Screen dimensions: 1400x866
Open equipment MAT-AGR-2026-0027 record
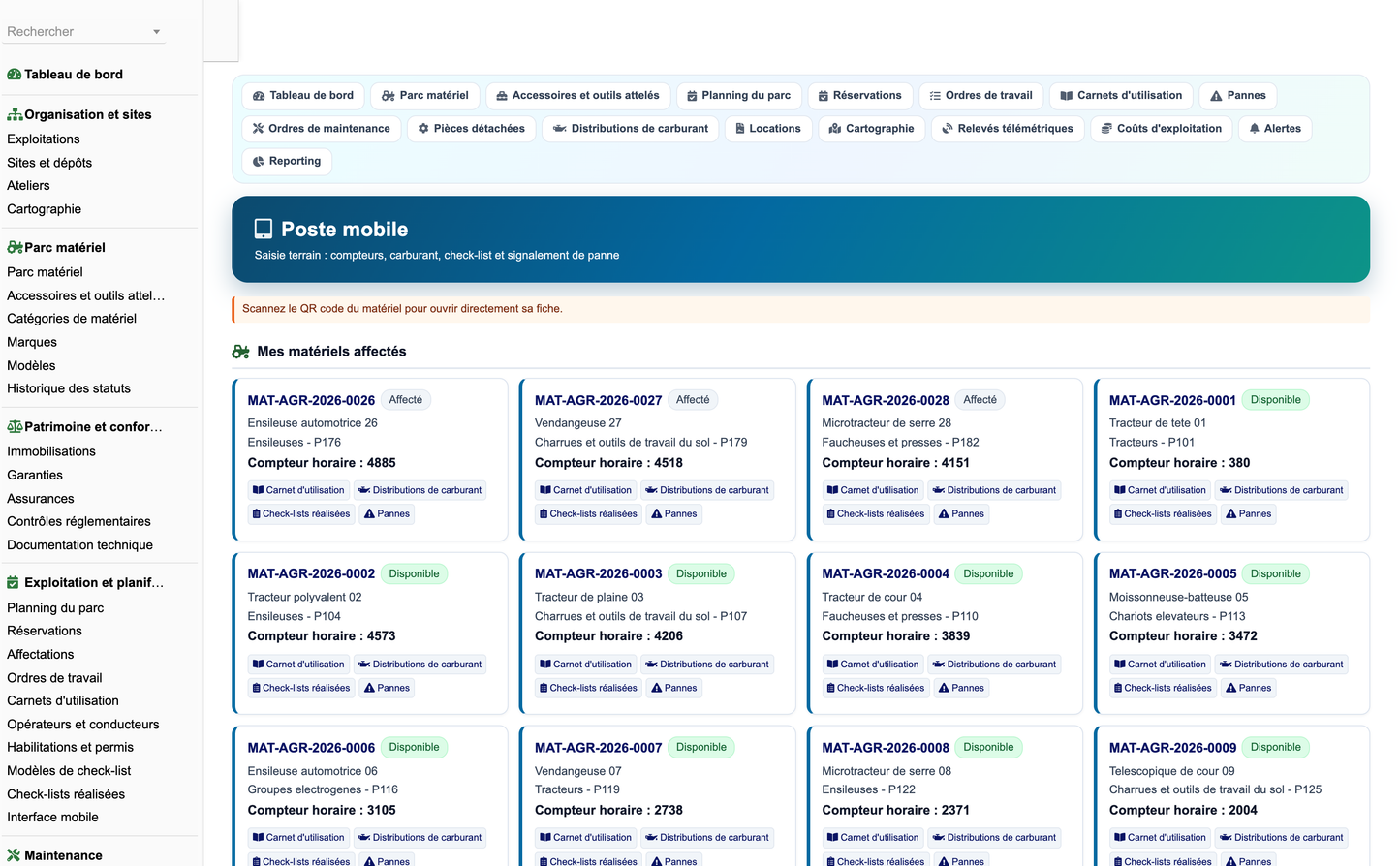pyautogui.click(x=599, y=400)
